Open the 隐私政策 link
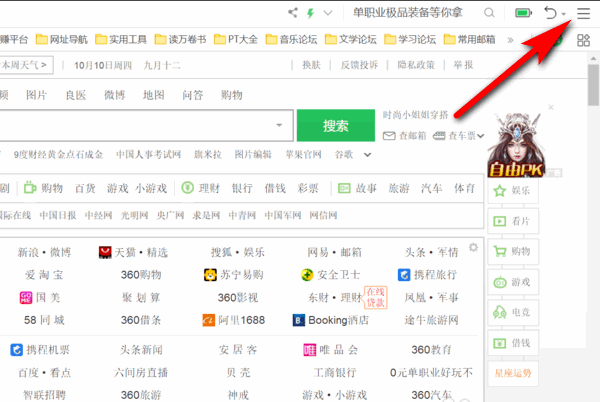Screen dimensions: 600x402 (x=416, y=65)
